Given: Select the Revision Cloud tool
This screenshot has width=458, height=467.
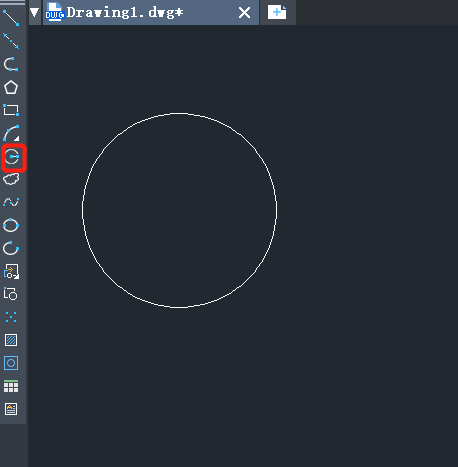Looking at the screenshot, I should click(x=11, y=179).
